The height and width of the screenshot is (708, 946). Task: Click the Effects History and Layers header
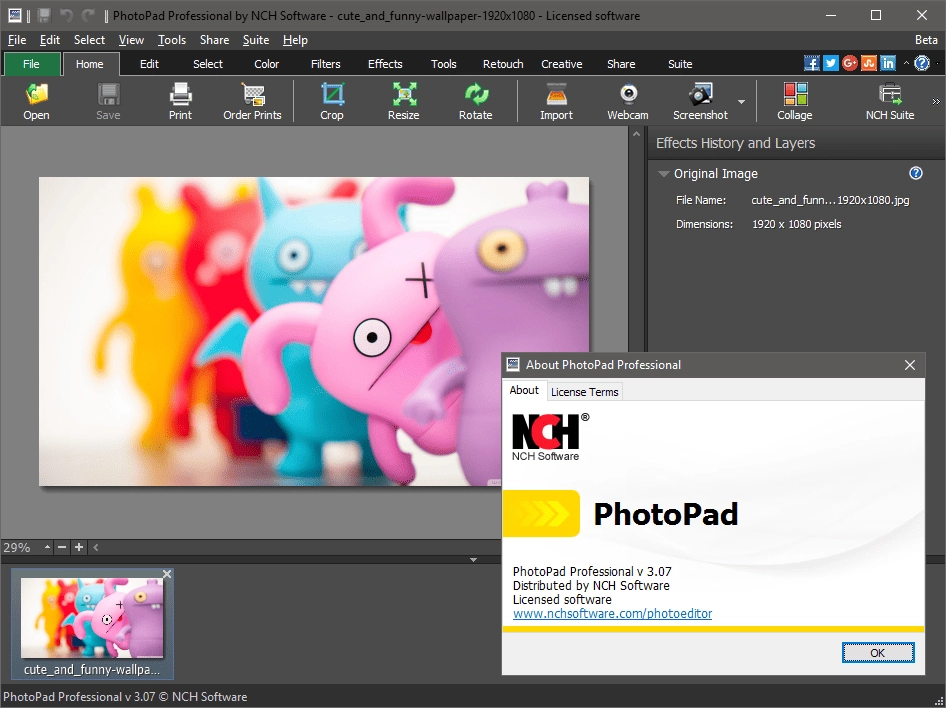[735, 143]
